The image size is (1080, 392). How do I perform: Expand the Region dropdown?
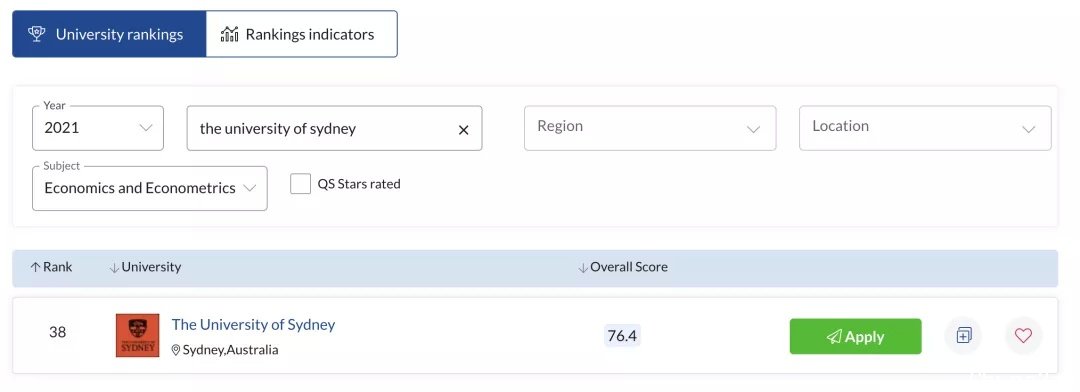650,128
